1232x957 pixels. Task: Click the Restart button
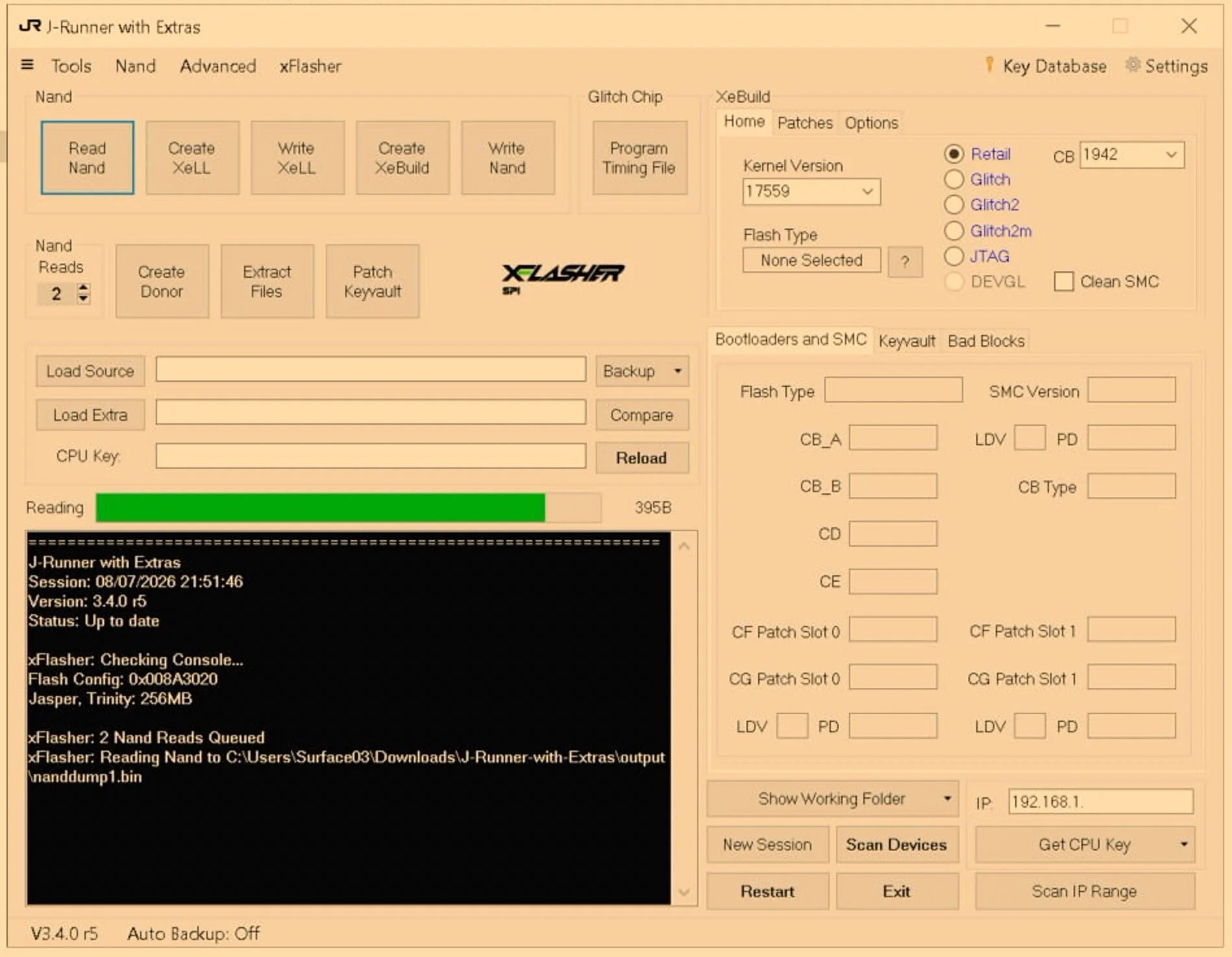coord(768,891)
